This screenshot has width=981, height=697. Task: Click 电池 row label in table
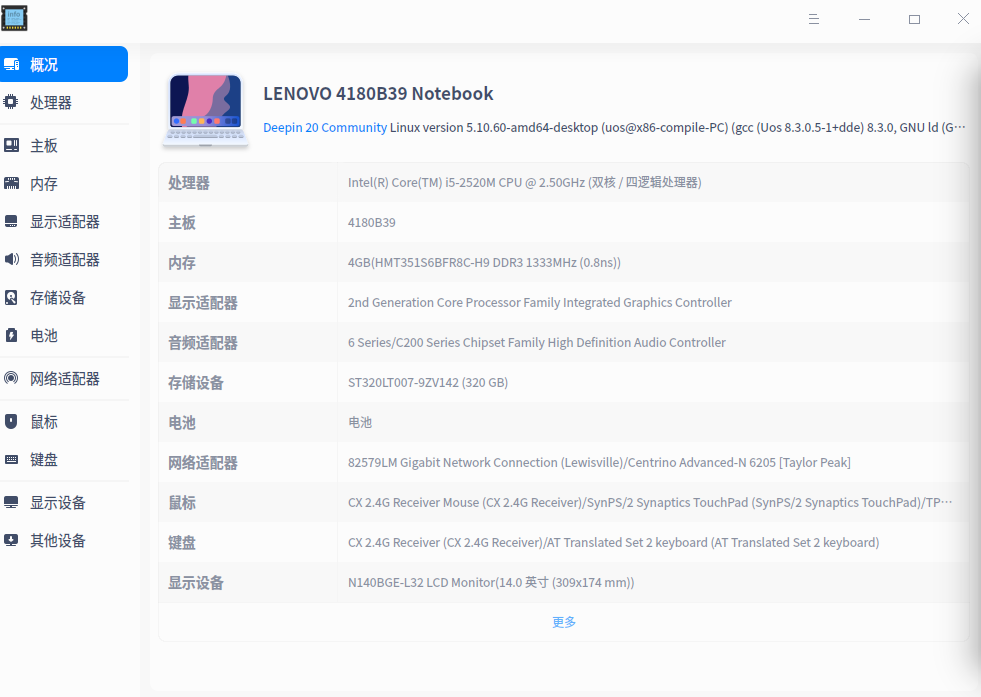[182, 423]
